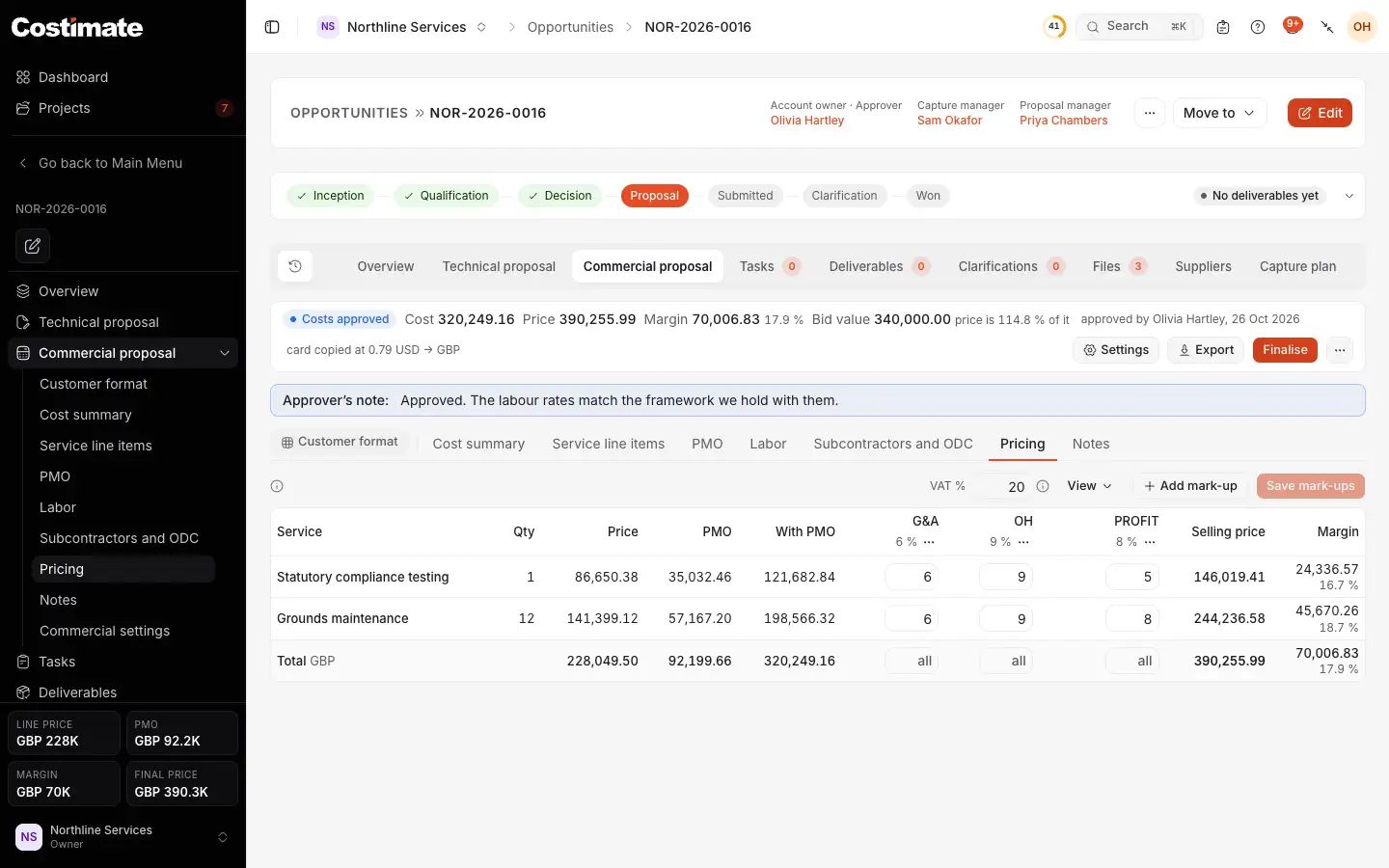
Task: Open the Files tab
Action: [1119, 266]
